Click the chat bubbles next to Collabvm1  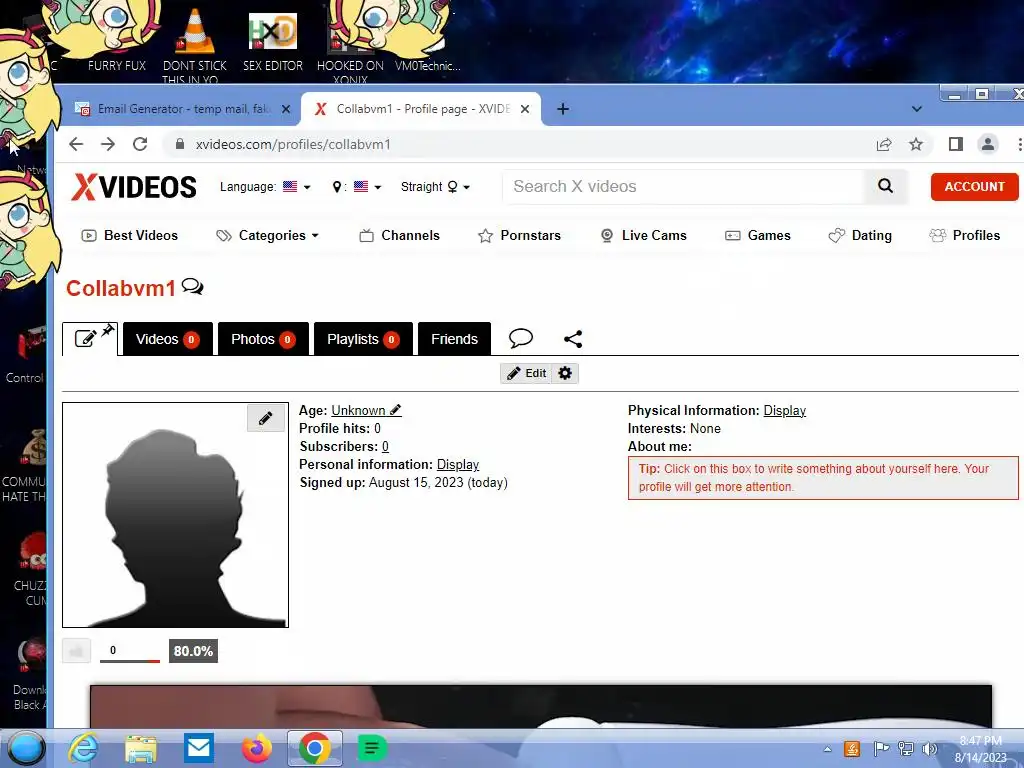[193, 287]
